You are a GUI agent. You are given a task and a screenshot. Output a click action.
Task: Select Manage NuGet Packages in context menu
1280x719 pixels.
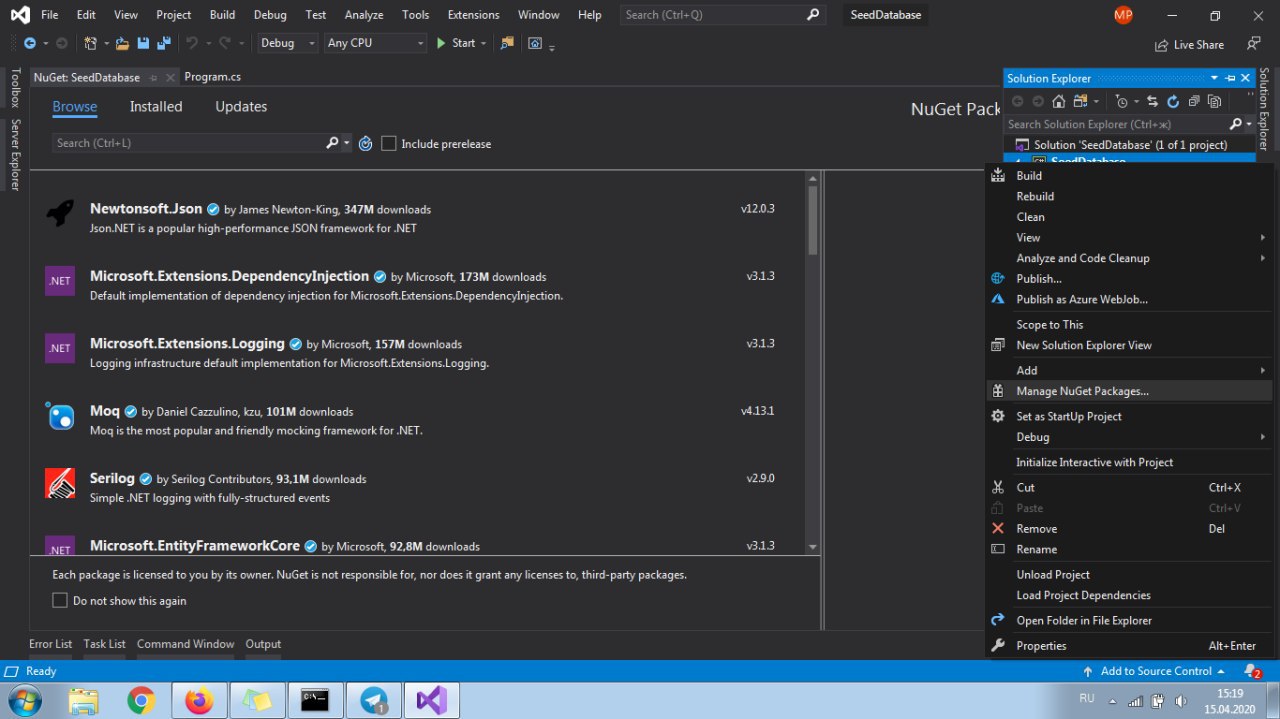pyautogui.click(x=1129, y=391)
